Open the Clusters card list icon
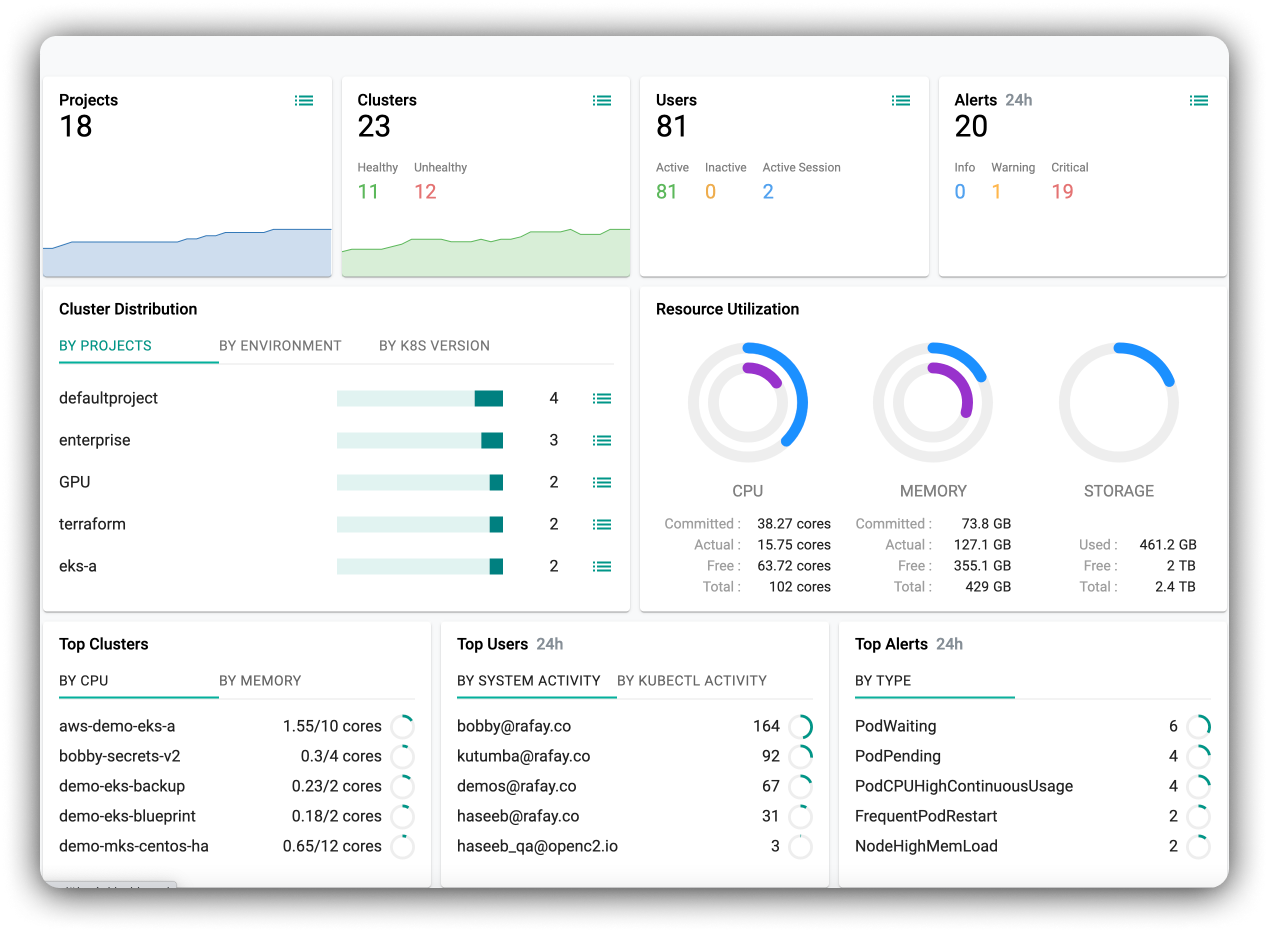This screenshot has height=932, width=1269. click(x=602, y=100)
